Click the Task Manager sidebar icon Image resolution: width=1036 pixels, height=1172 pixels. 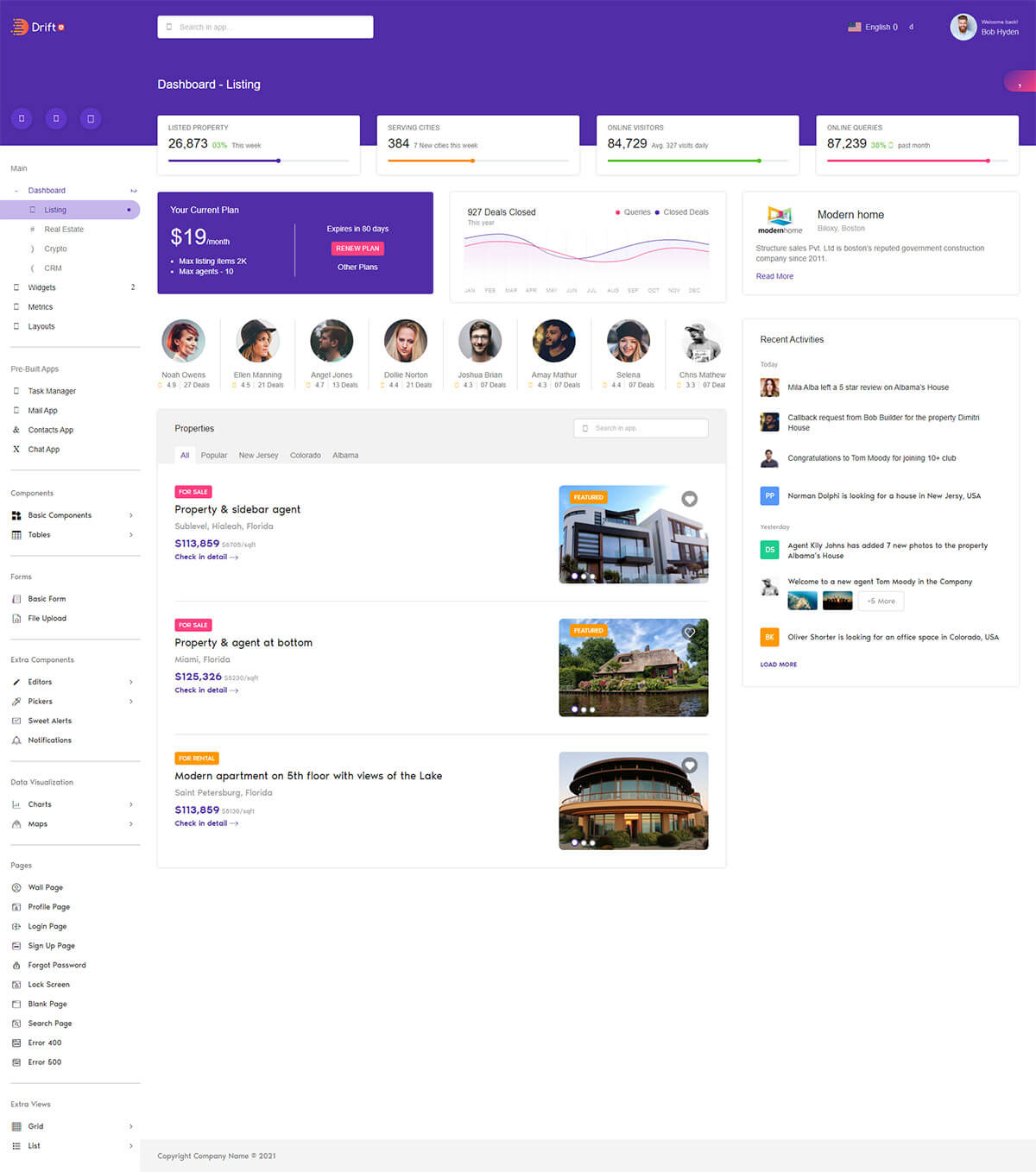pyautogui.click(x=16, y=391)
